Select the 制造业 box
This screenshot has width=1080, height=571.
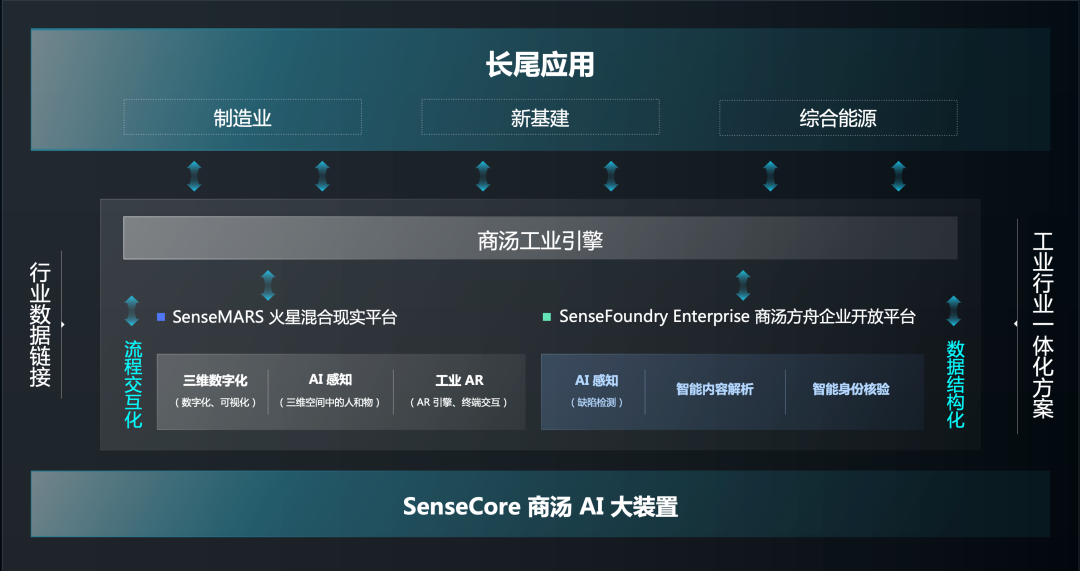point(242,117)
